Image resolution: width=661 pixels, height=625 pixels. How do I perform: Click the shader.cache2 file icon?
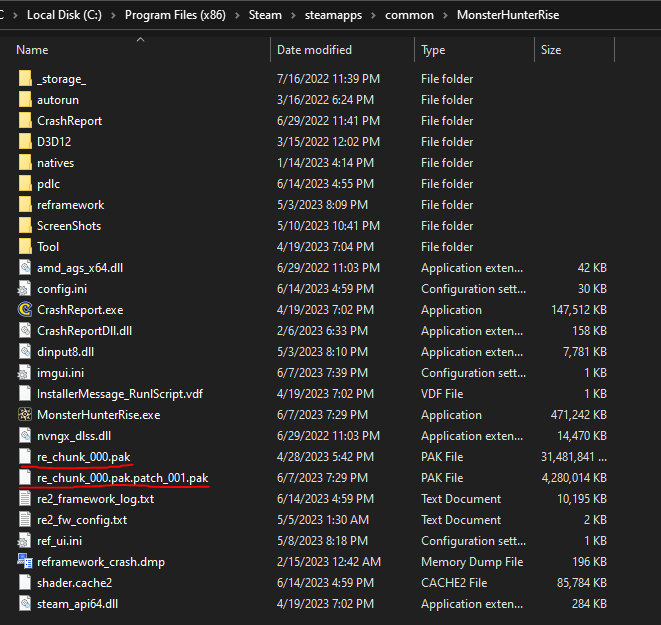click(25, 583)
